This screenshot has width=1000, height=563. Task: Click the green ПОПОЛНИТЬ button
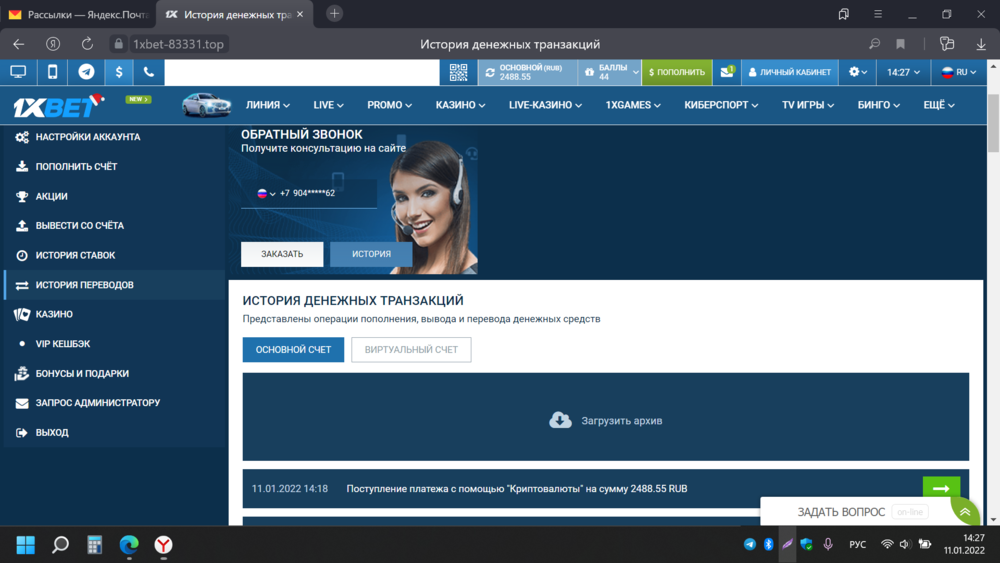[677, 72]
